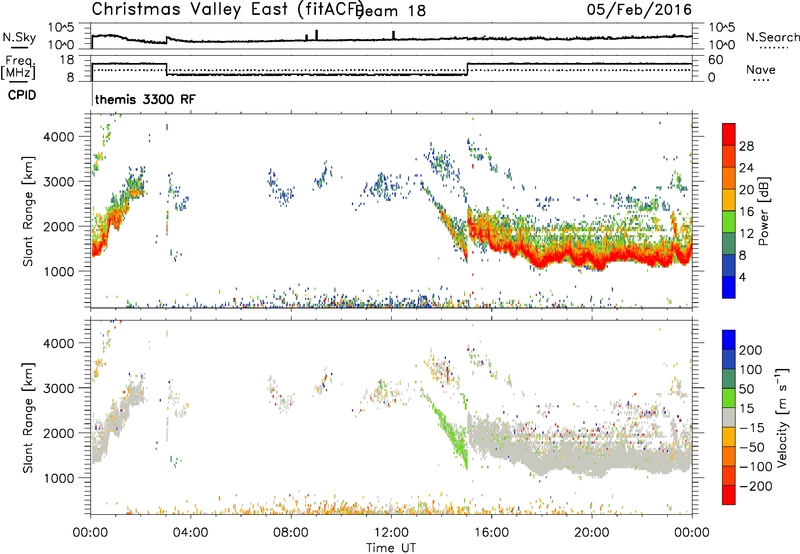The width and height of the screenshot is (800, 554).
Task: Select the '-100' tick on the Velocity scale
Action: pos(756,467)
